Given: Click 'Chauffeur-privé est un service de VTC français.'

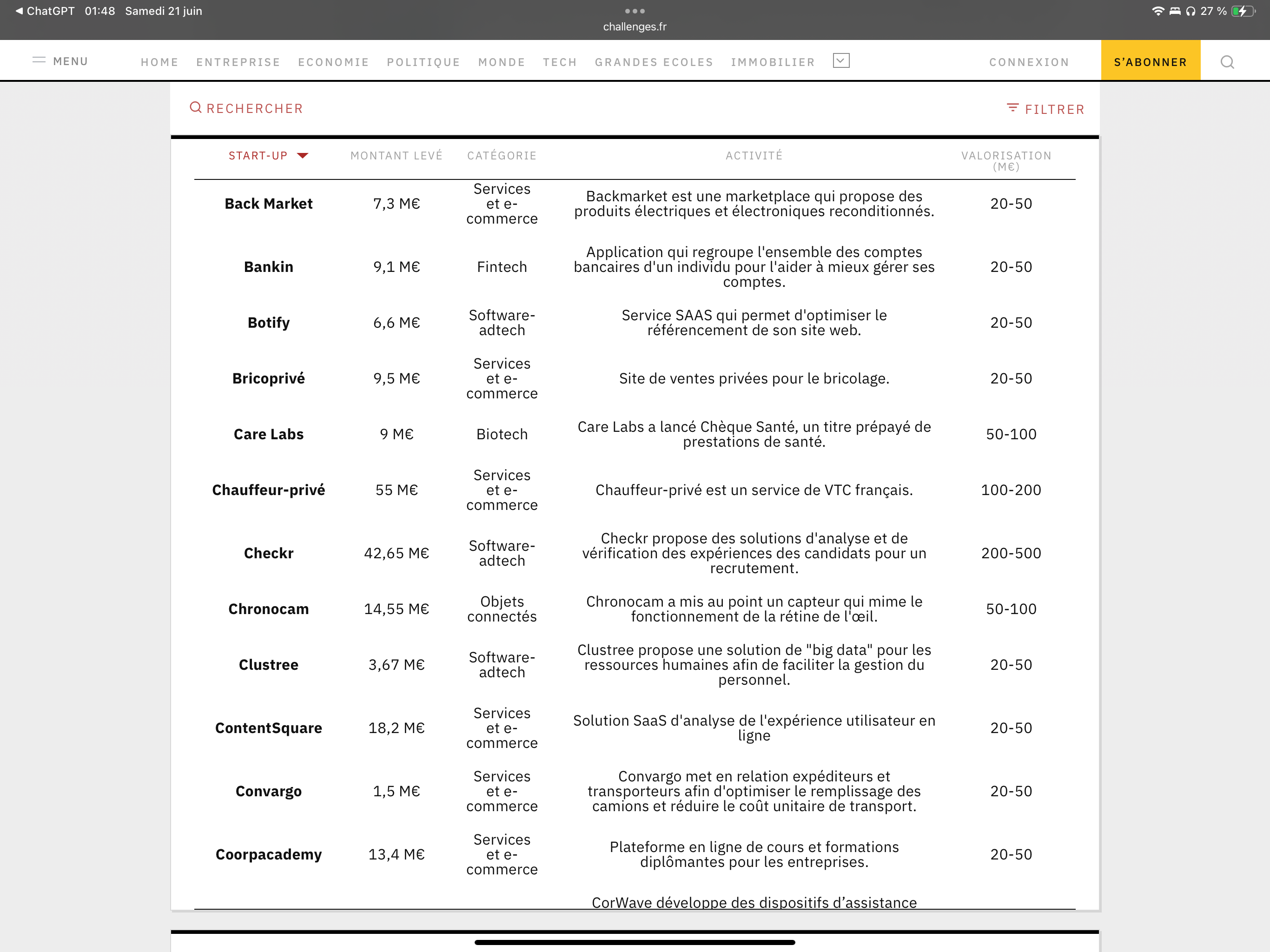Looking at the screenshot, I should click(754, 490).
